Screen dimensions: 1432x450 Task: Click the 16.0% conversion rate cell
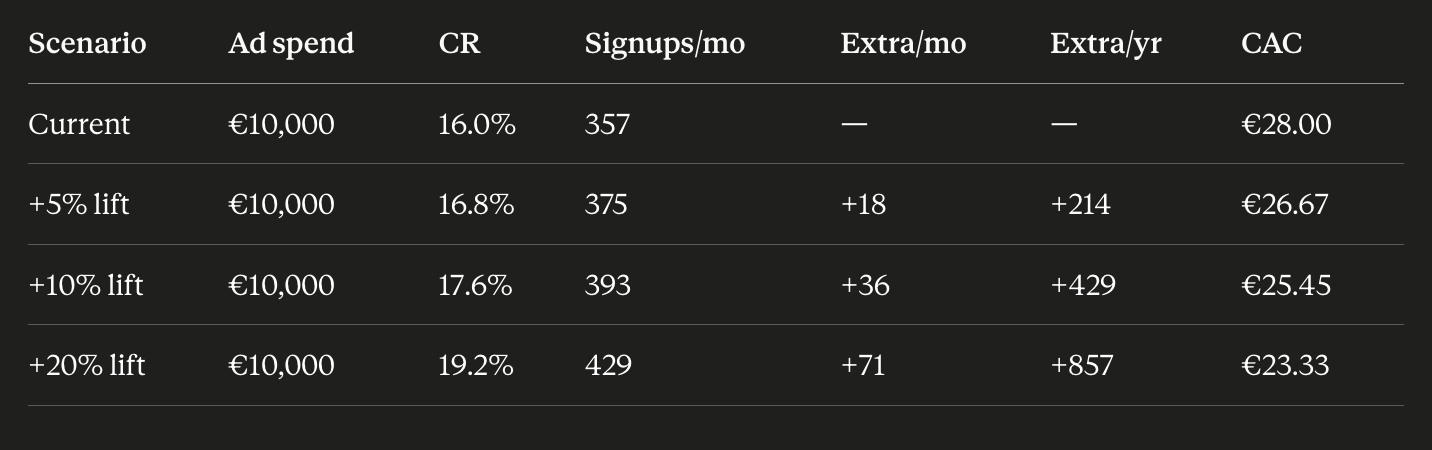(477, 124)
